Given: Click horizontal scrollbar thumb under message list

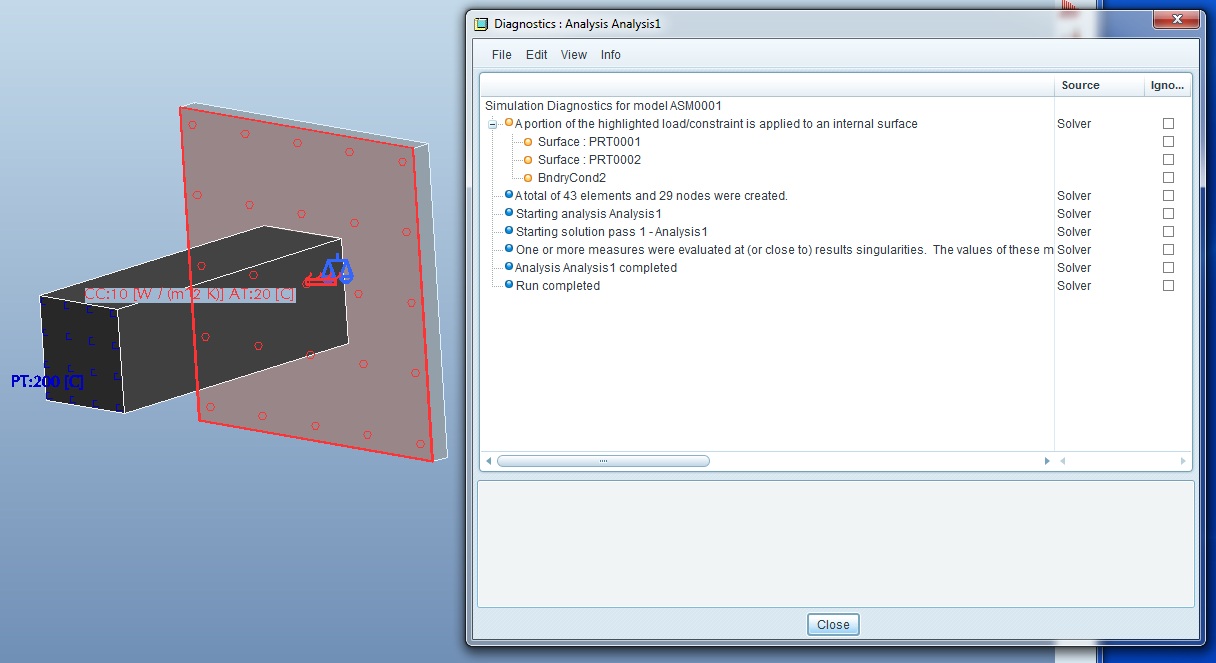Looking at the screenshot, I should pos(603,461).
